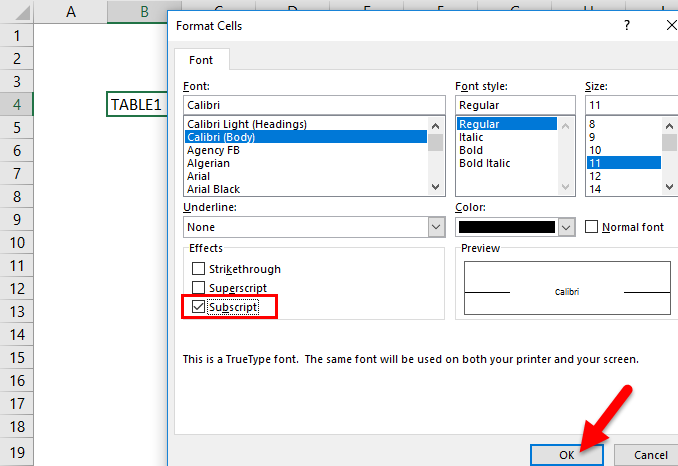This screenshot has width=678, height=466.
Task: Click the Cancel button
Action: pos(650,454)
